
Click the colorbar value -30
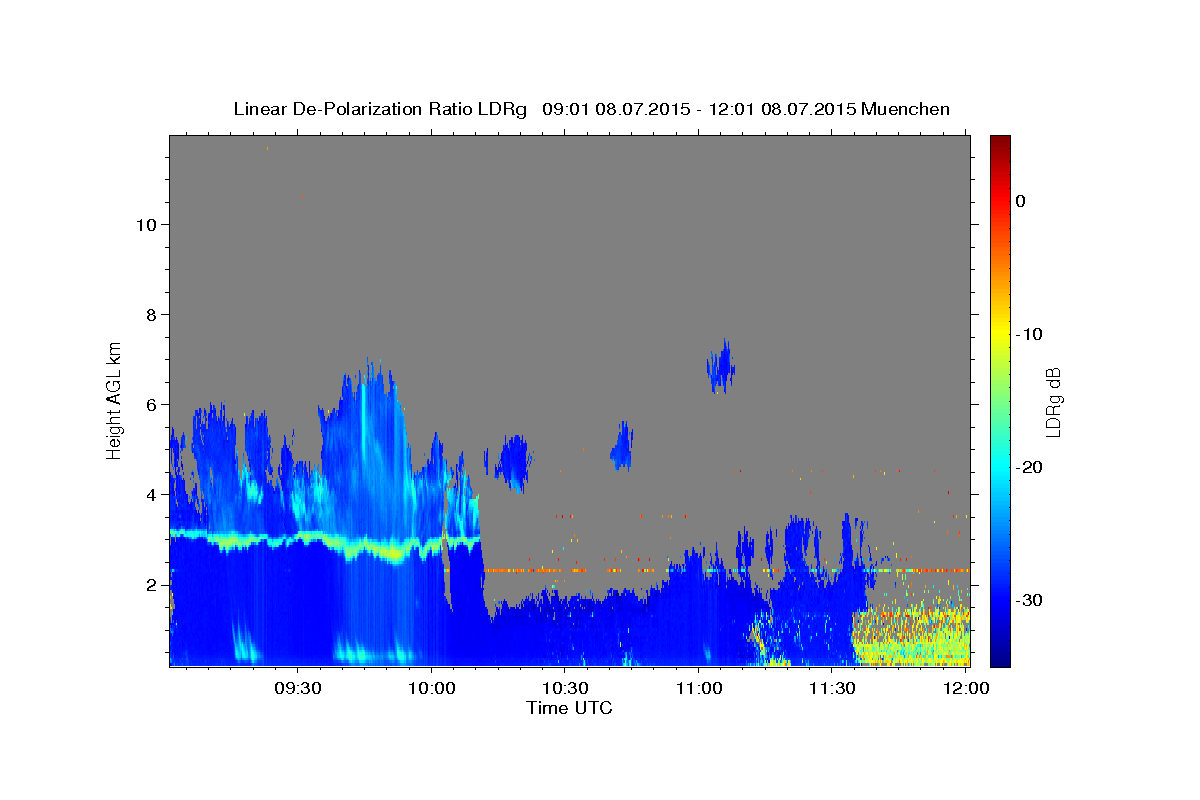pos(1029,600)
